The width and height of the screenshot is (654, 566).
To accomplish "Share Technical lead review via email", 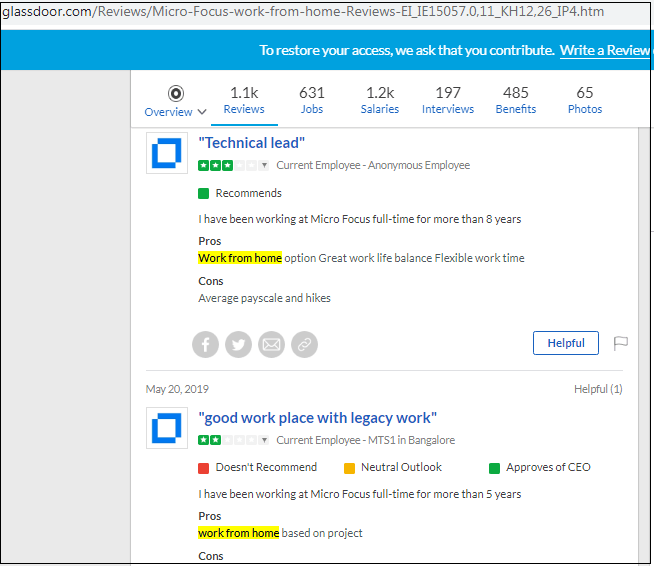I will (x=271, y=345).
